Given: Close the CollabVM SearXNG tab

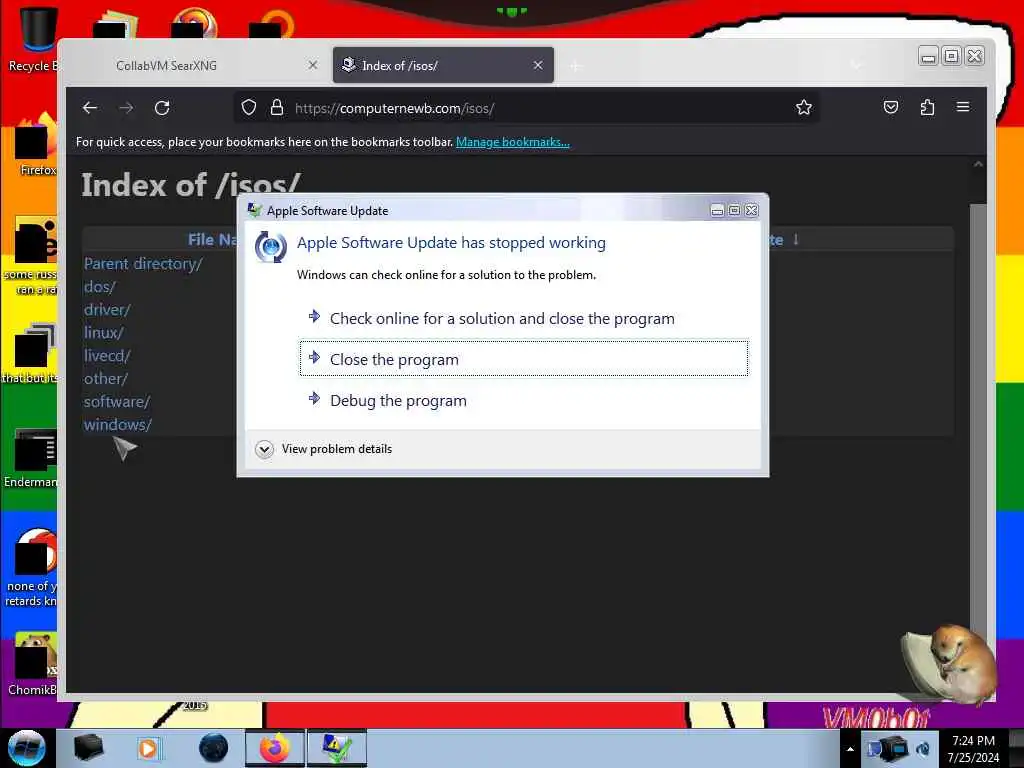Looking at the screenshot, I should click(313, 65).
